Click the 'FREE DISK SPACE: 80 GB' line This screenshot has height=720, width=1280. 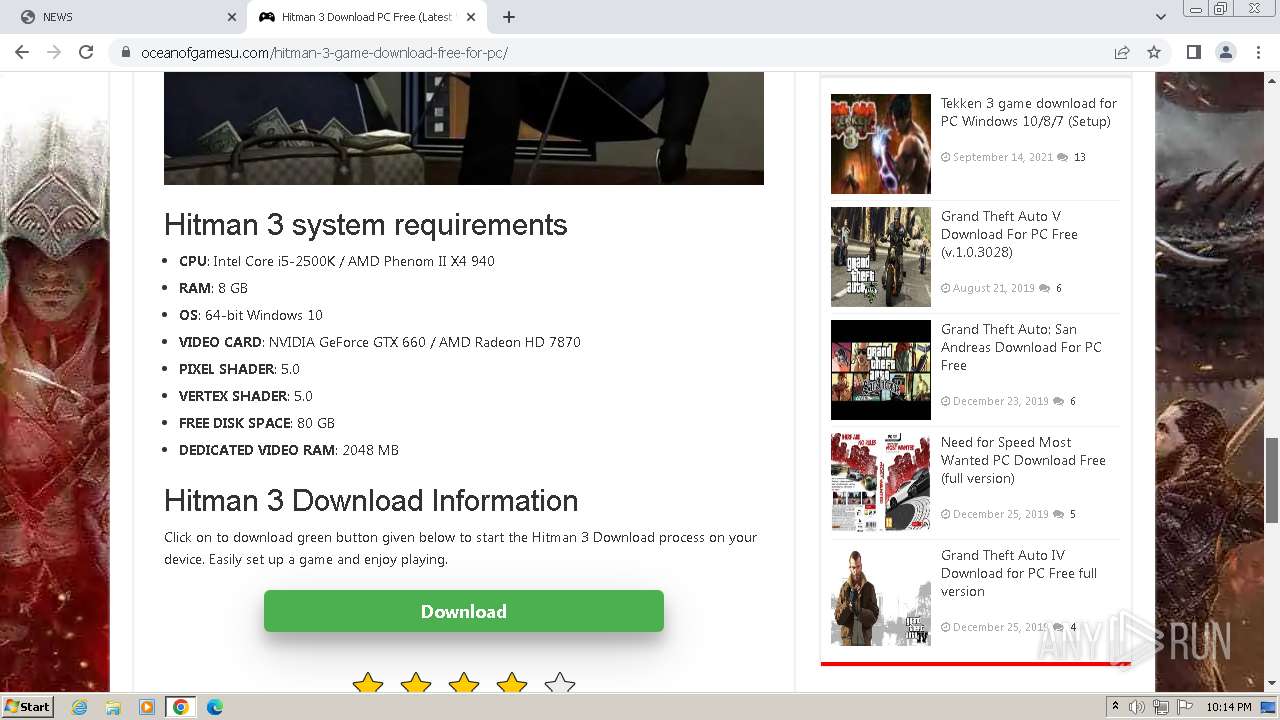(257, 423)
